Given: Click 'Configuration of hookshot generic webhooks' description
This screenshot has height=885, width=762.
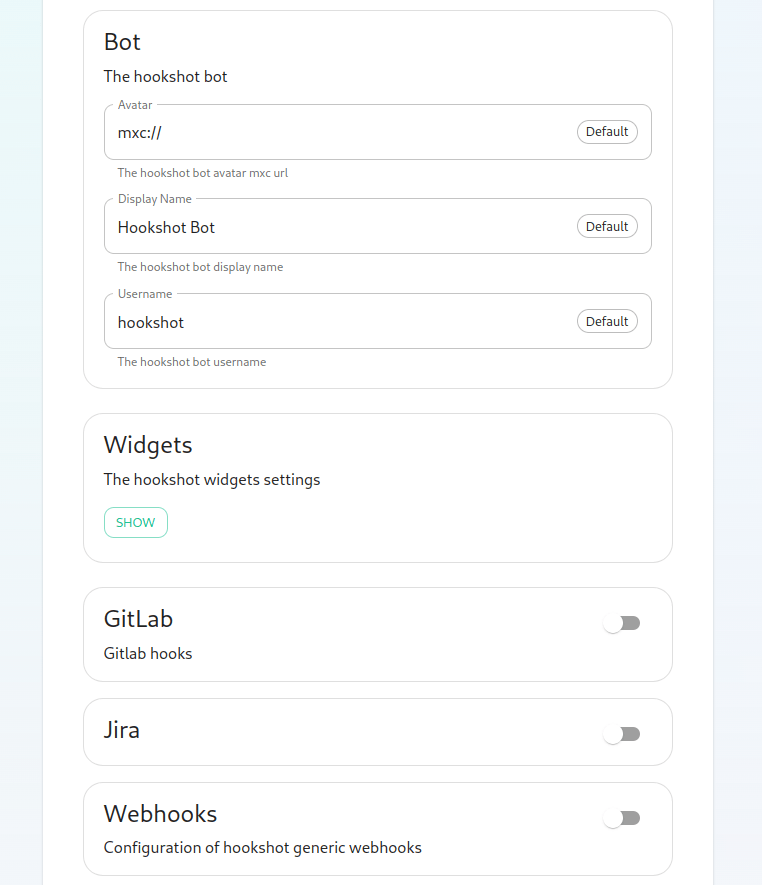Looking at the screenshot, I should (x=263, y=848).
